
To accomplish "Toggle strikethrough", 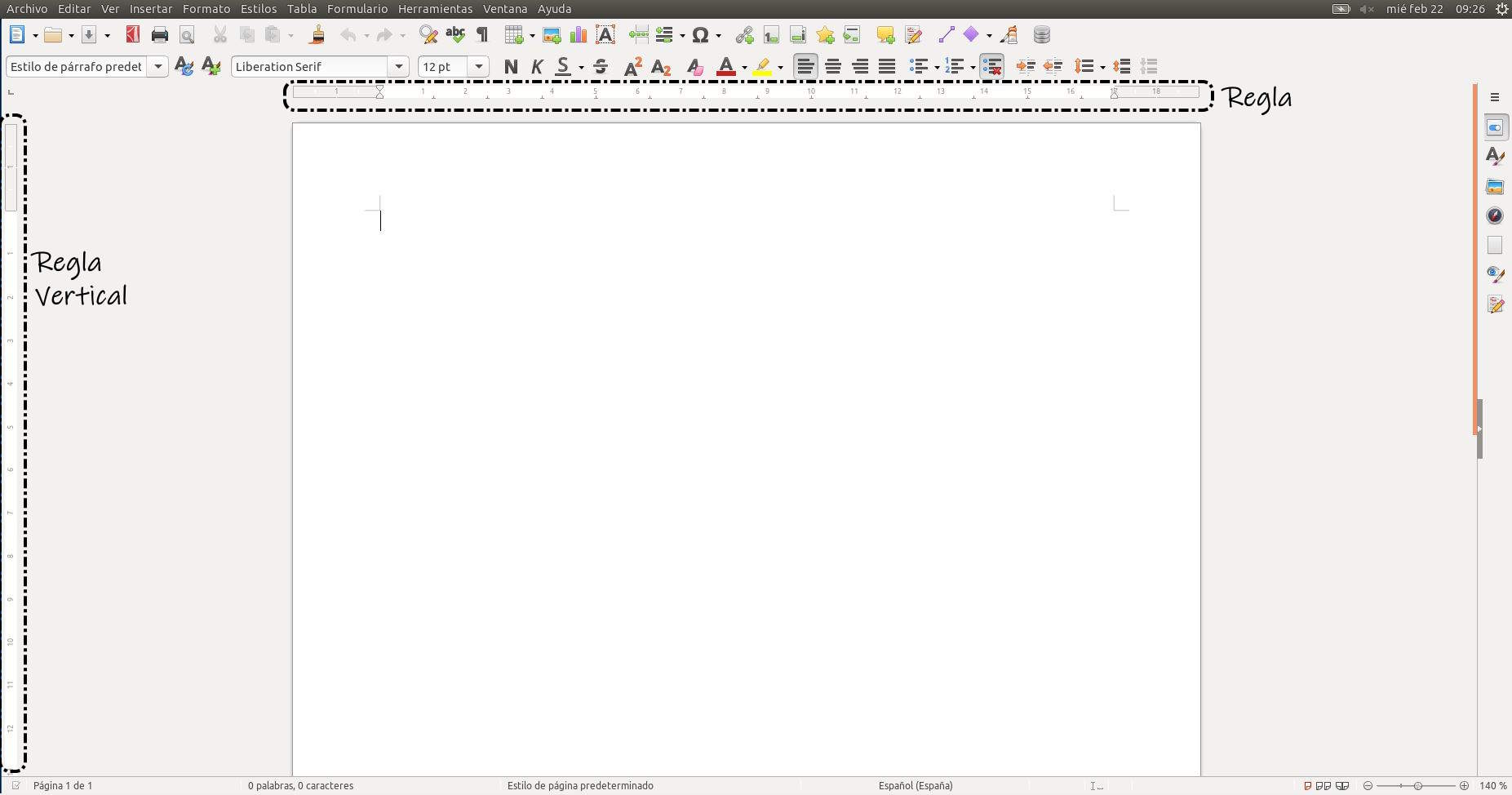I will [601, 67].
